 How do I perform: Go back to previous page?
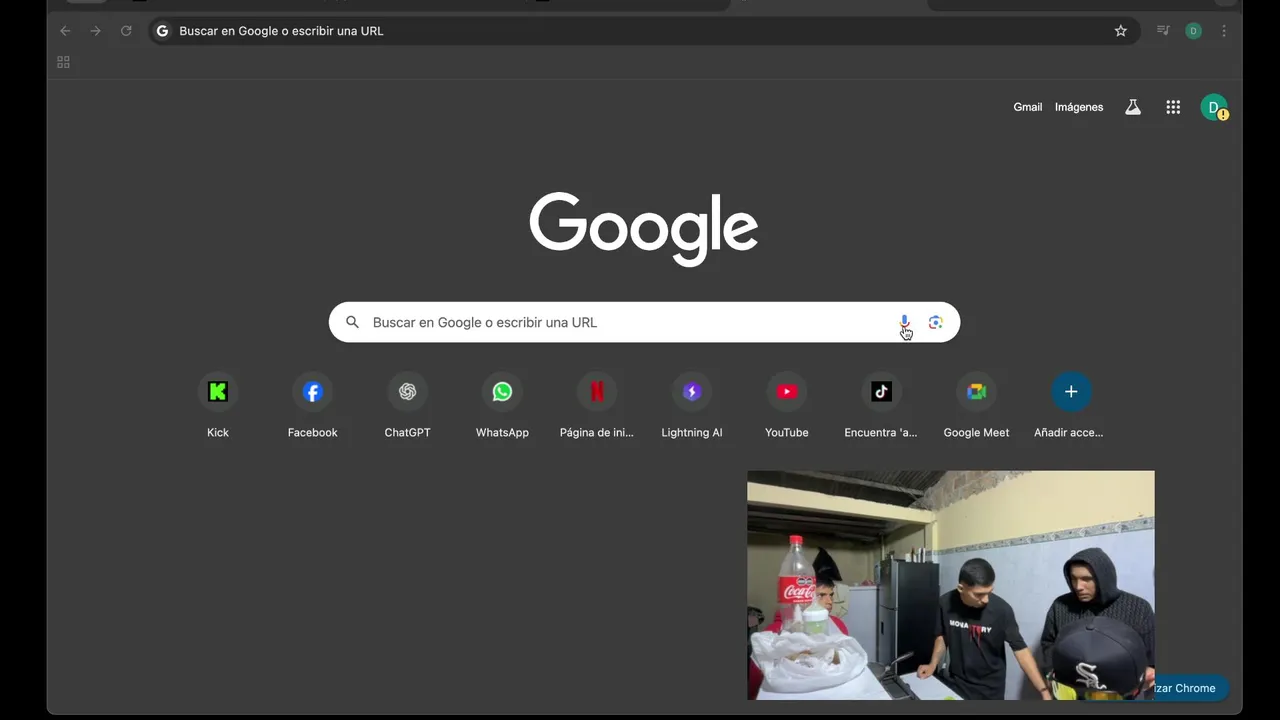pos(65,31)
